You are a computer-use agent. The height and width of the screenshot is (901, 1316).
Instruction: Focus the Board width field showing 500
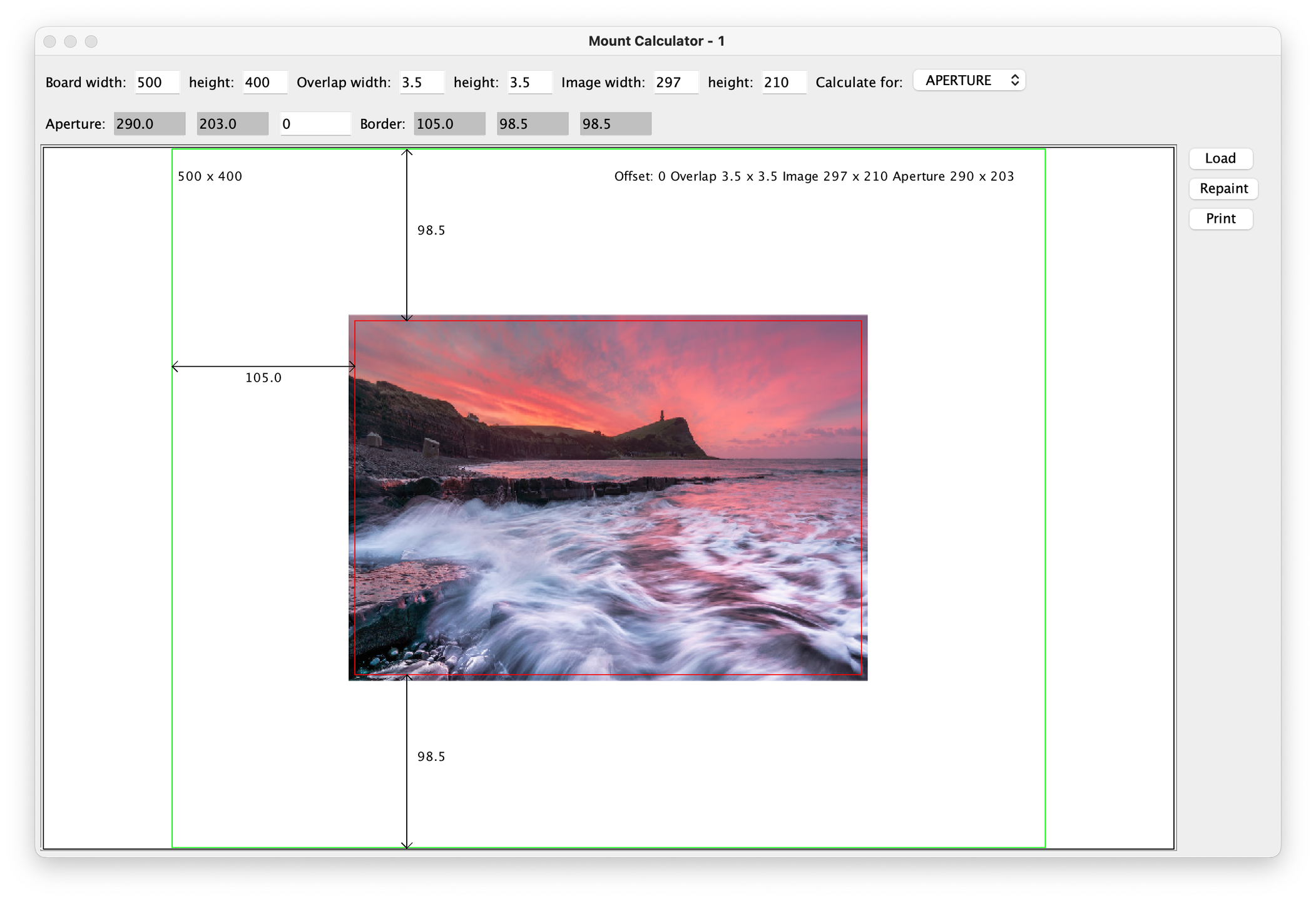156,83
